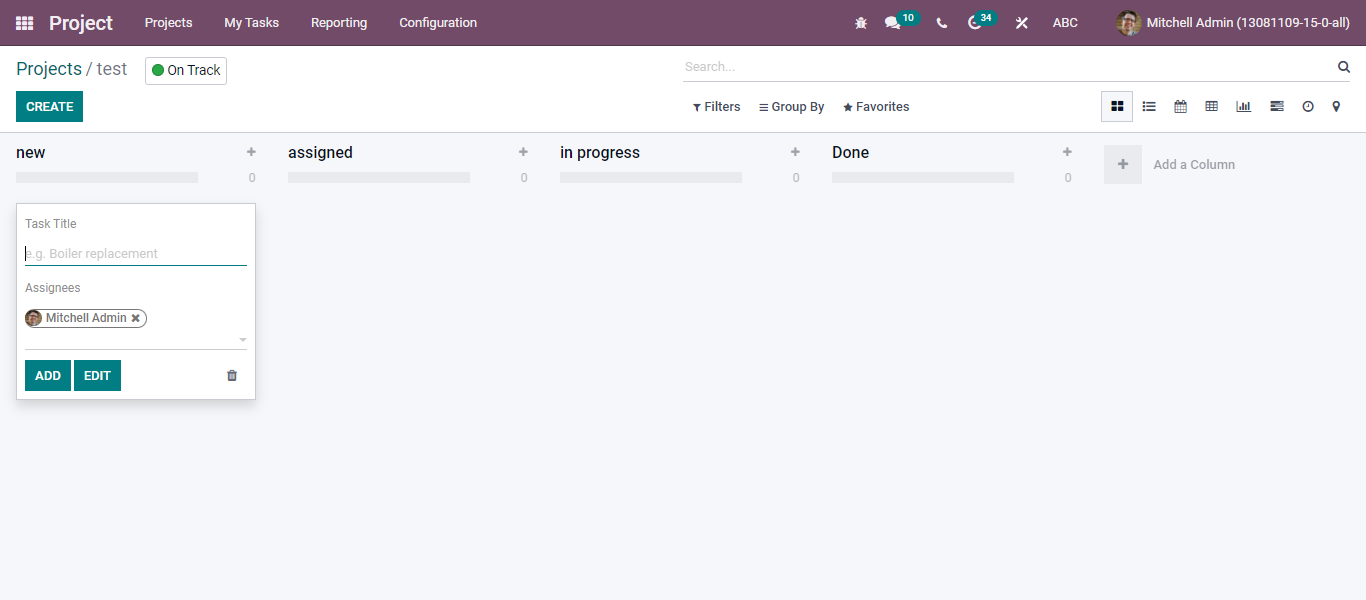Click the assigned column header
This screenshot has width=1366, height=600.
320,152
